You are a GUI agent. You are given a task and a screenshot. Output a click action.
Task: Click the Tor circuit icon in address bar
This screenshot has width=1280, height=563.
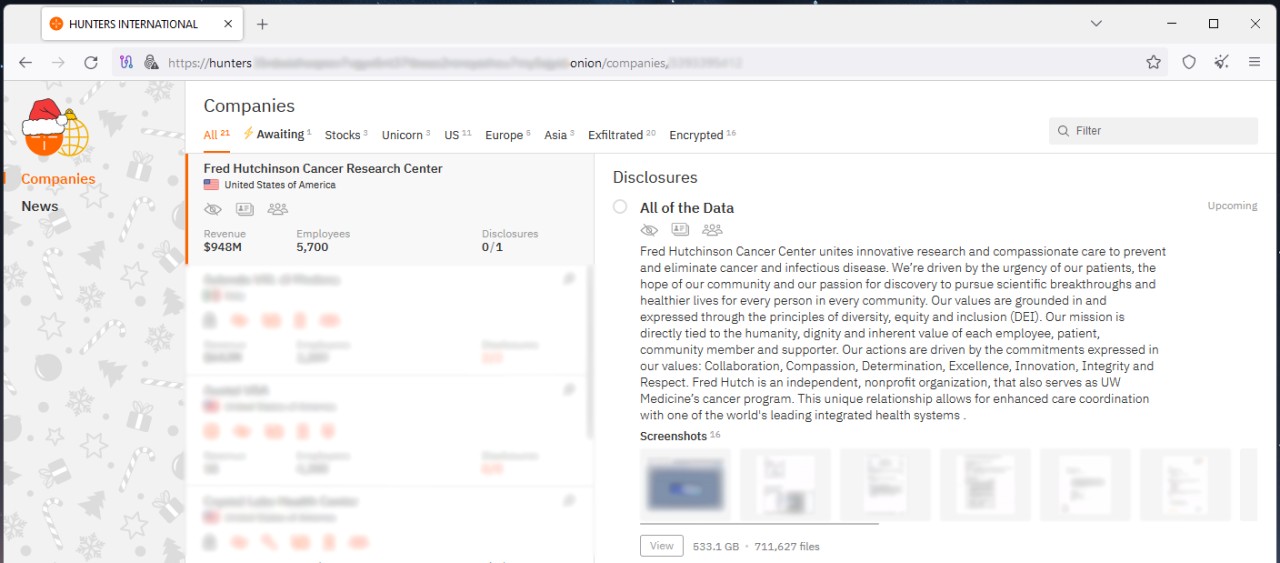126,62
